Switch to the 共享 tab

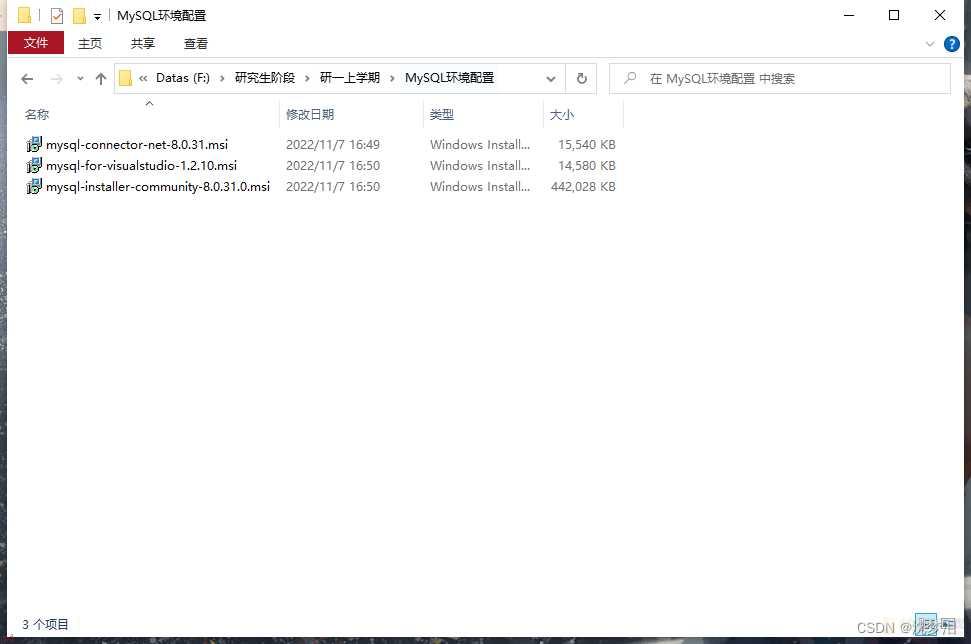point(142,43)
